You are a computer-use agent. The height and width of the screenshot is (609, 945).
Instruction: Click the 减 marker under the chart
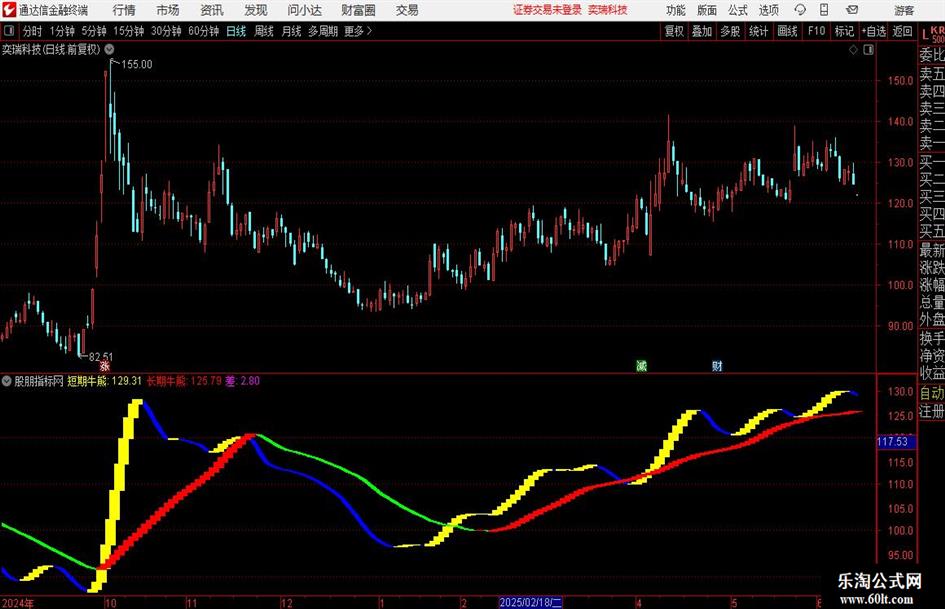[641, 365]
